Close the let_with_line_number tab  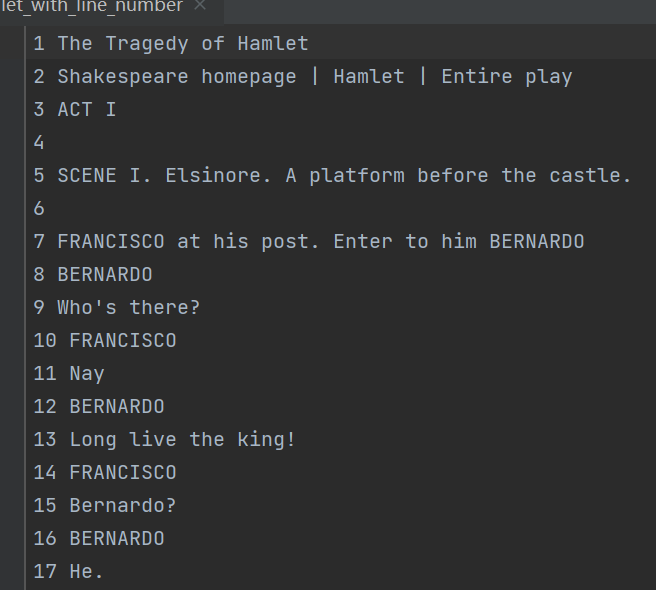(x=200, y=6)
